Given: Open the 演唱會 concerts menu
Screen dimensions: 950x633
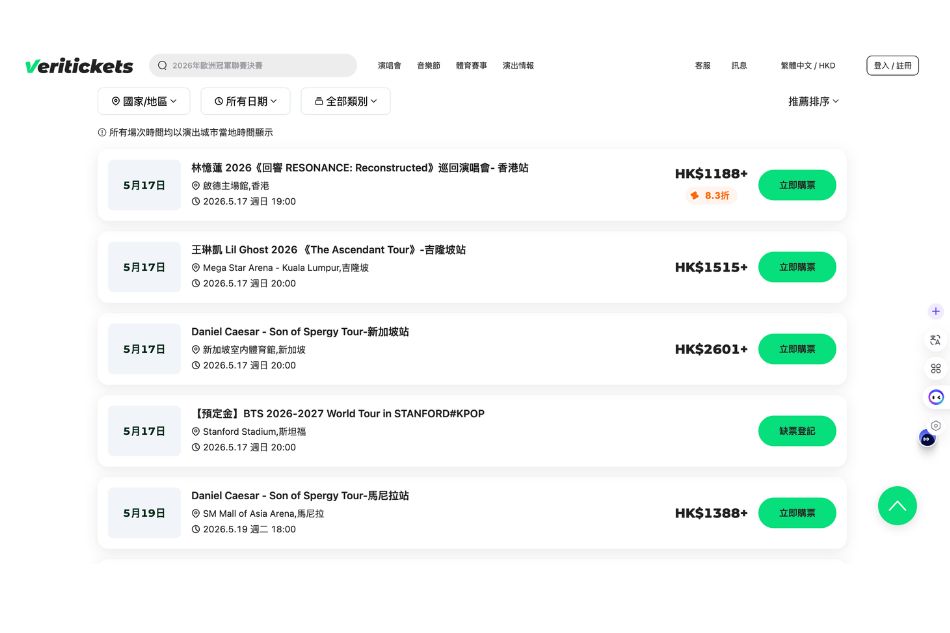Looking at the screenshot, I should (389, 65).
